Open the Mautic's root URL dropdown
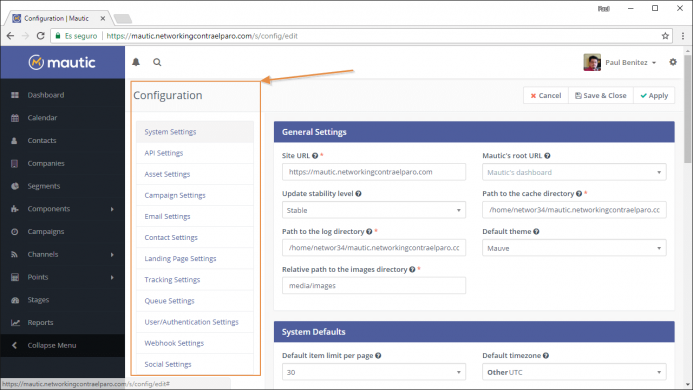693x390 pixels. 574,172
